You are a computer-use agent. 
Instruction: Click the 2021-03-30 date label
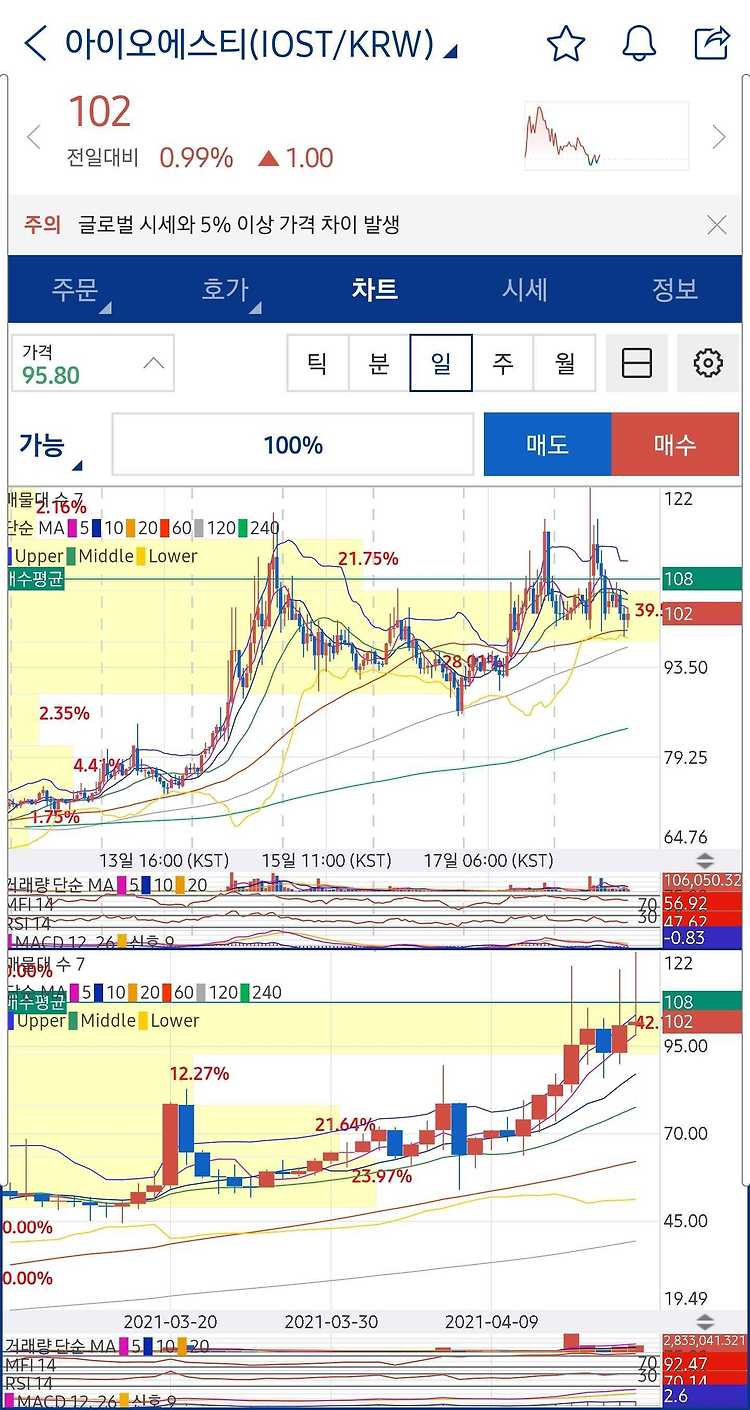tap(331, 1322)
